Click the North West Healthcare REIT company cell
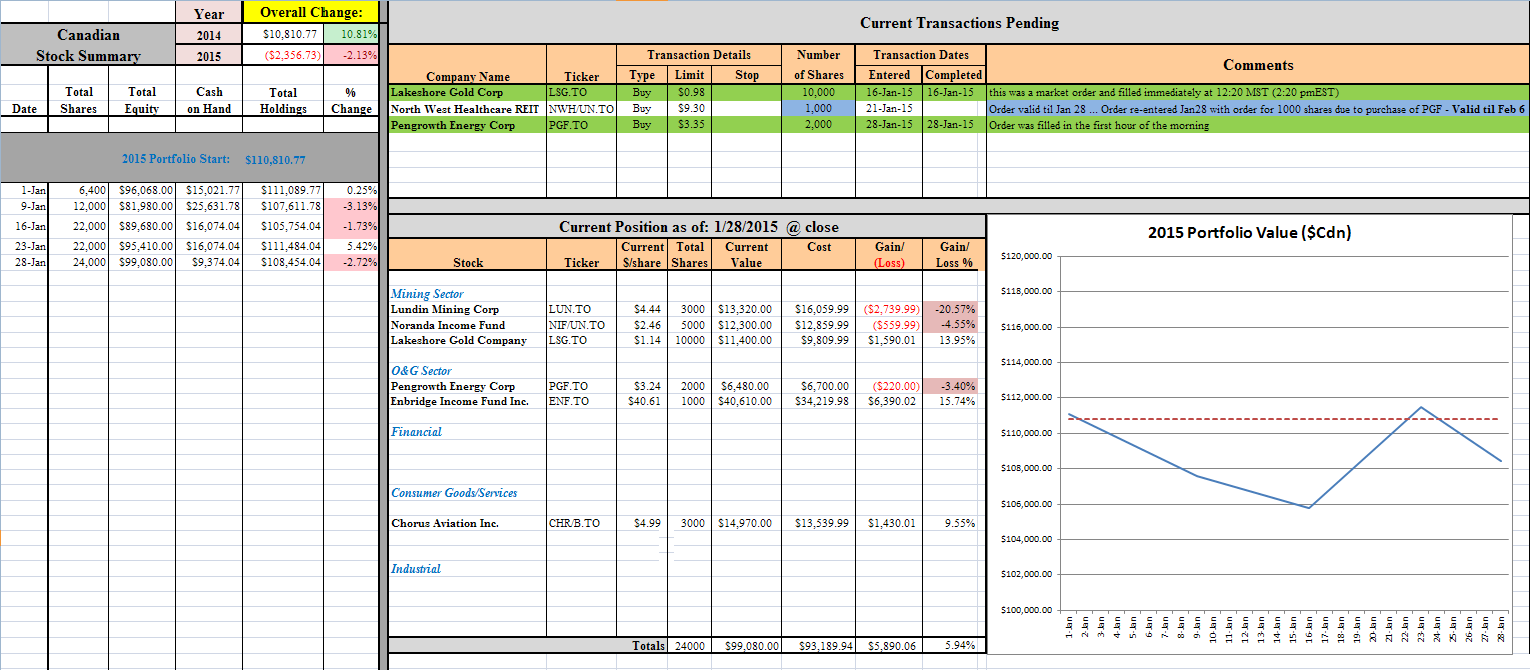Image resolution: width=1530 pixels, height=670 pixels. pos(467,108)
